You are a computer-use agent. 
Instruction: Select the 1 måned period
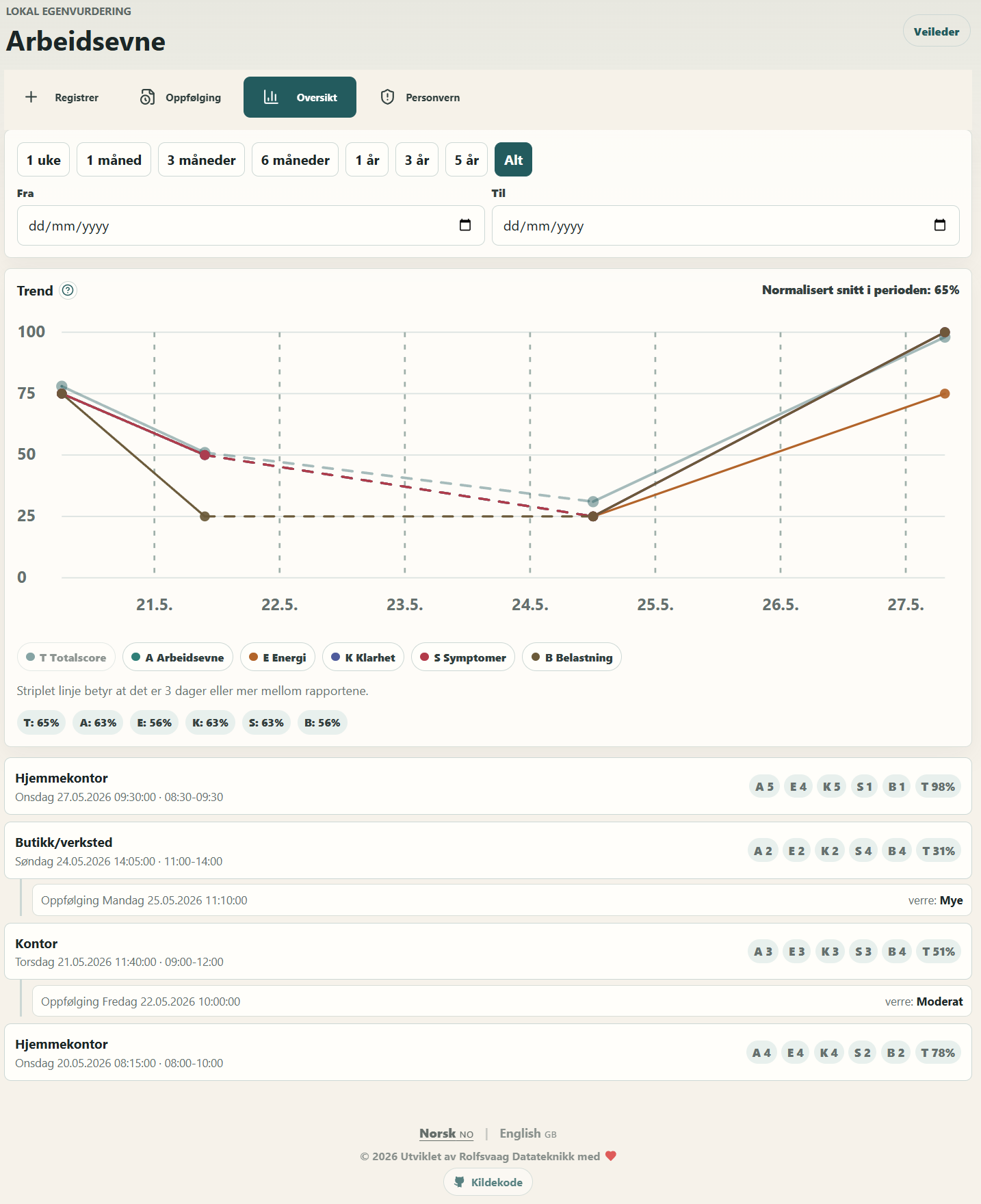pos(114,159)
